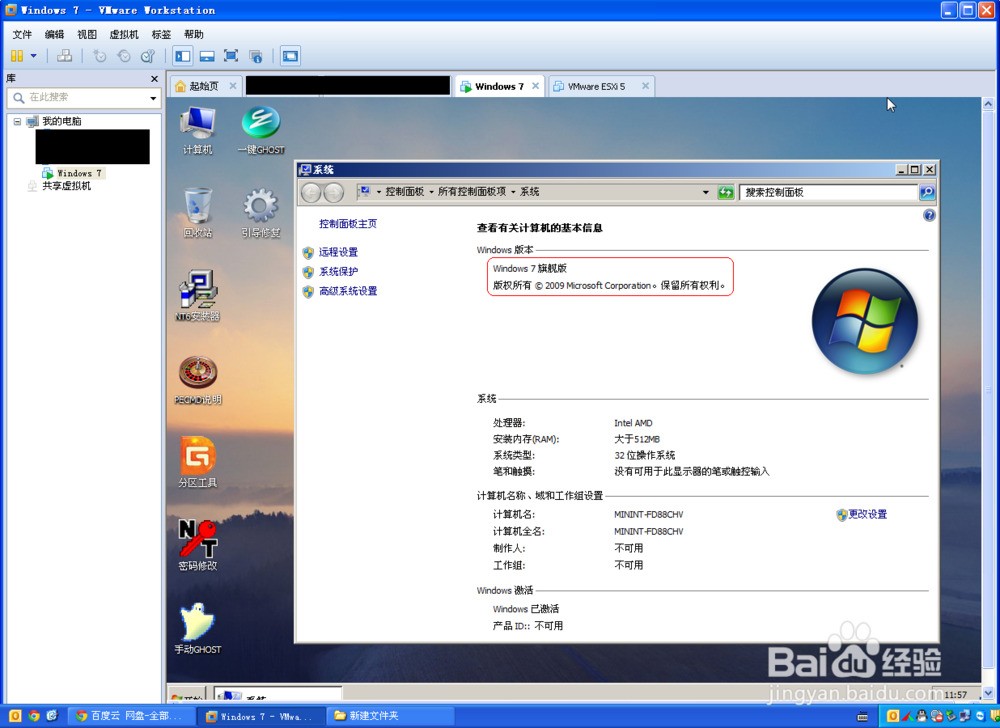
Task: Send Ctrl+Alt+Del using the toolbar icon
Action: [64, 56]
